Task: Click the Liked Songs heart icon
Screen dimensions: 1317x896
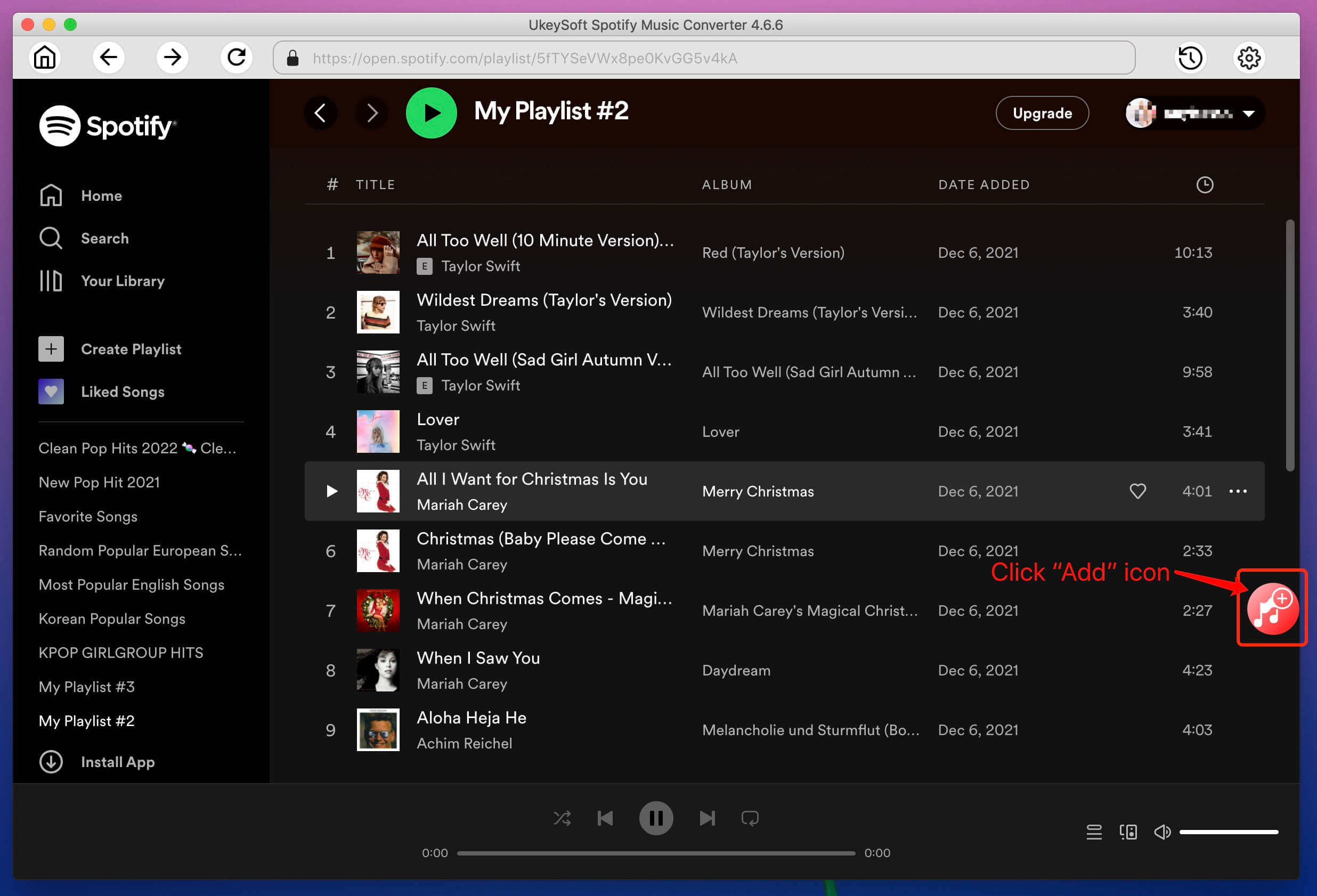Action: coord(51,391)
